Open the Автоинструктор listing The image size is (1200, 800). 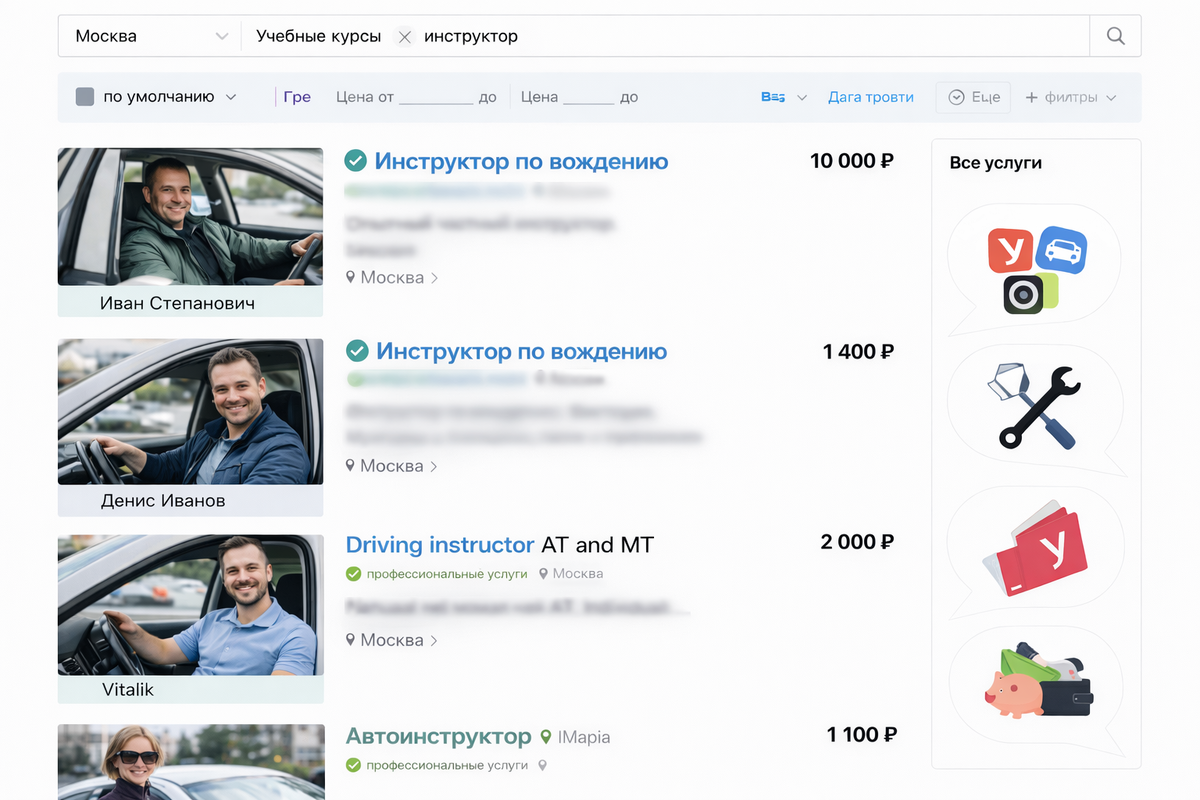(x=438, y=737)
